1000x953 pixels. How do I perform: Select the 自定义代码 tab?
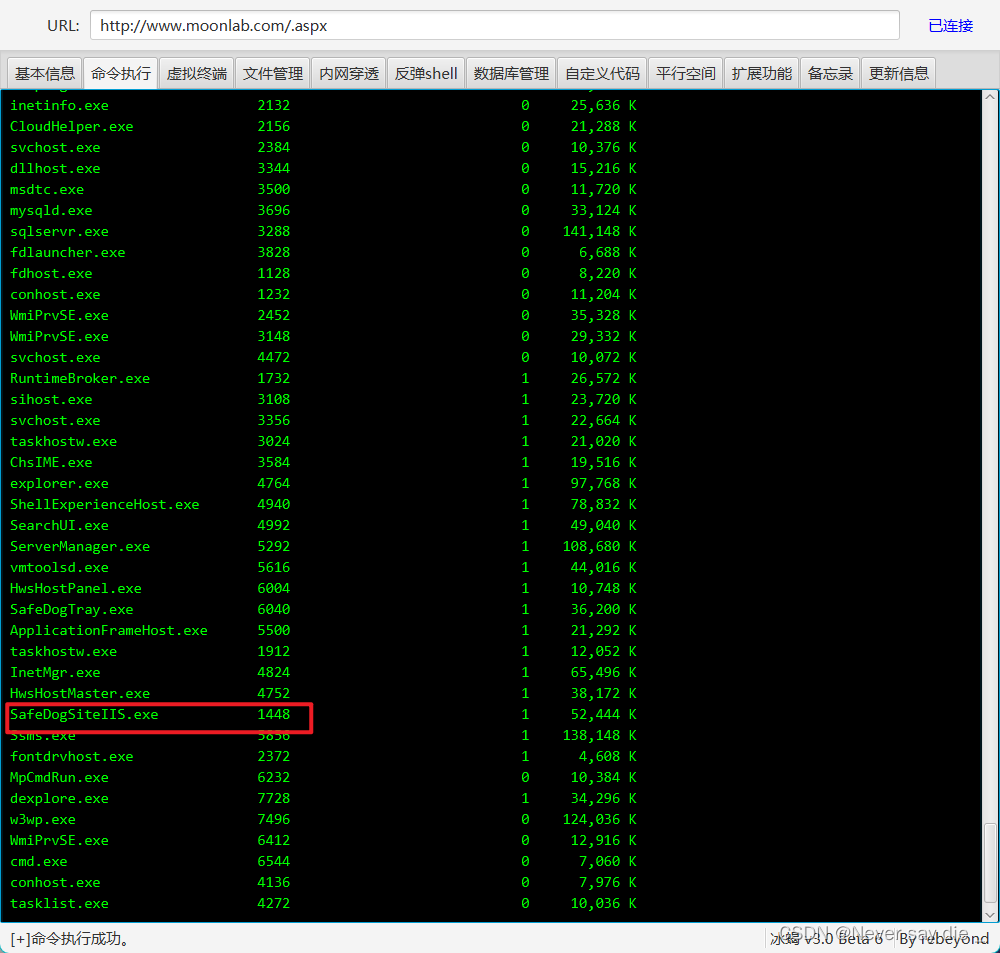[602, 73]
